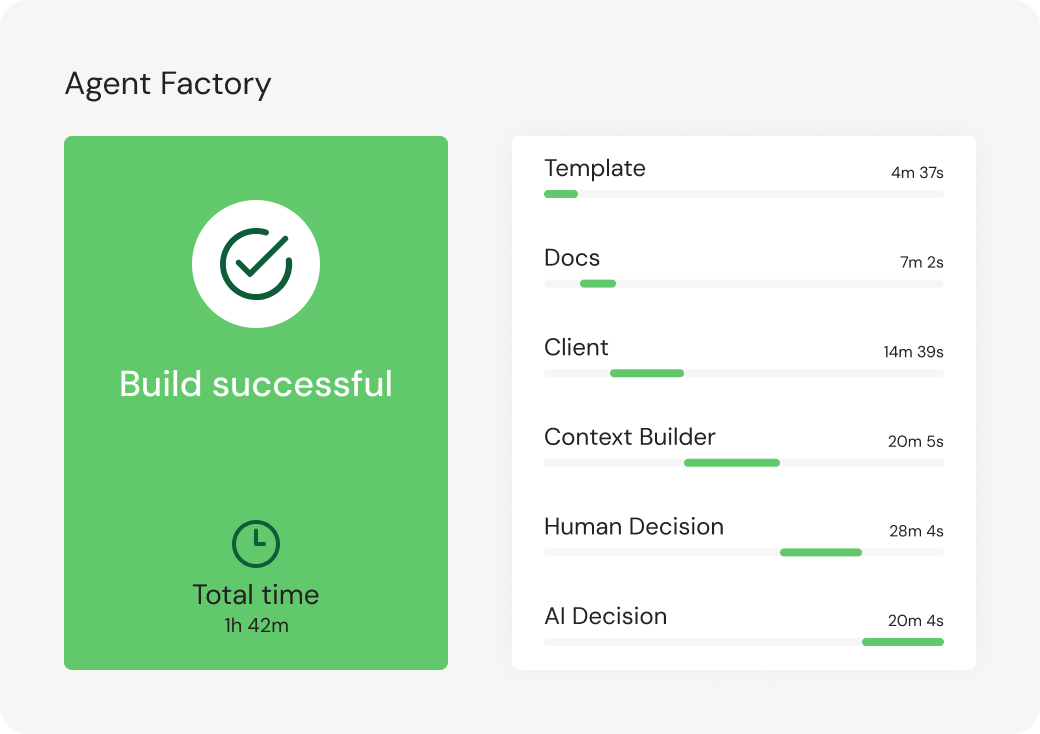This screenshot has width=1040, height=734.
Task: Click the Client progress bar segment
Action: tap(647, 373)
